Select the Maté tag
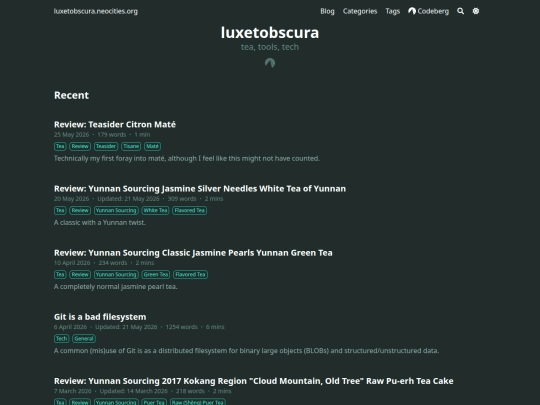540x405 pixels. 152,146
